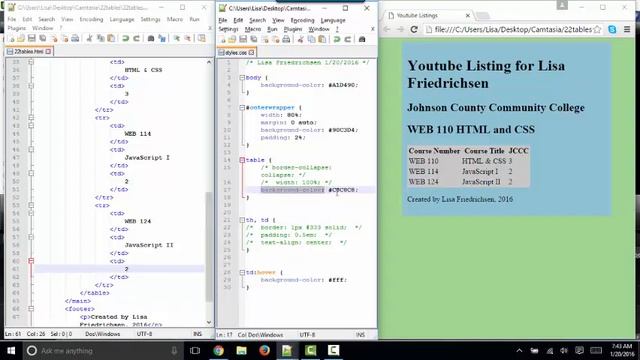Collapse the th, td rule fold marker in styles.css
This screenshot has height=360, width=640.
click(x=242, y=220)
